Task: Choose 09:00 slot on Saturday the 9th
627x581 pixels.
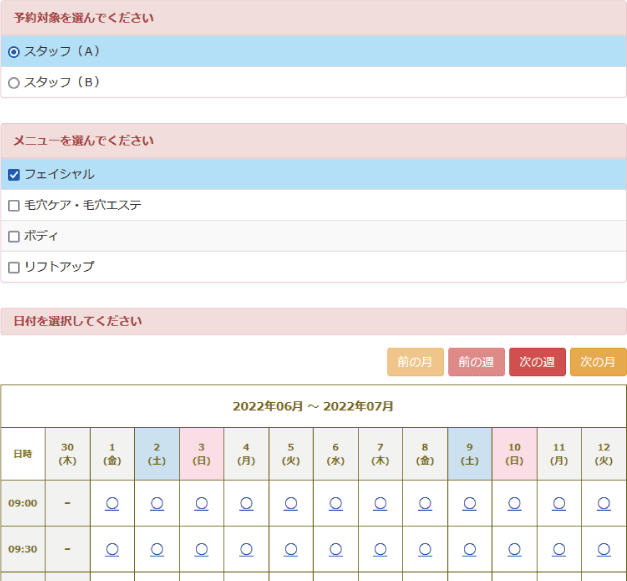Action: 469,503
